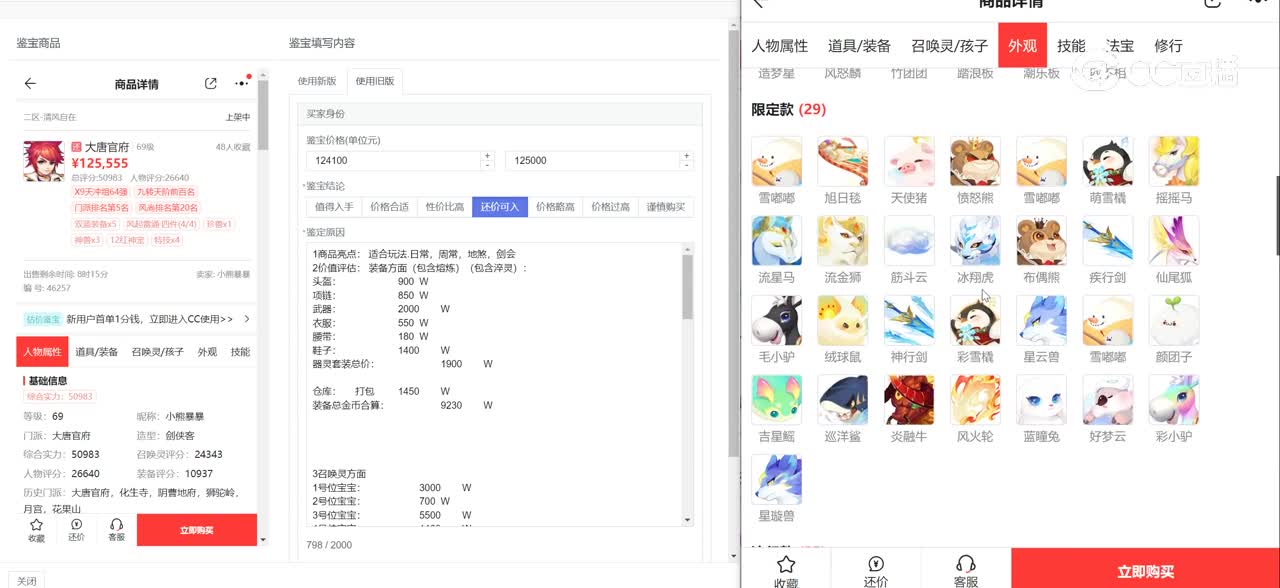The width and height of the screenshot is (1280, 588).
Task: Select the 布偶熊 icon
Action: (x=1041, y=241)
